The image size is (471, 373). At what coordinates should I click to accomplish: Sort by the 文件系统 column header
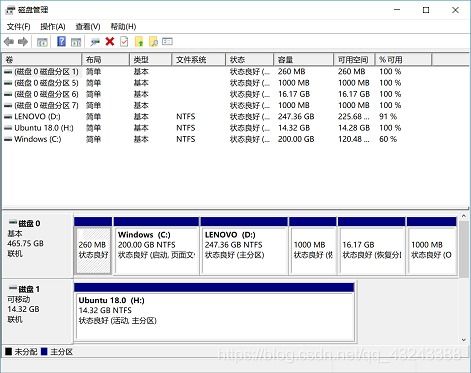[199, 60]
